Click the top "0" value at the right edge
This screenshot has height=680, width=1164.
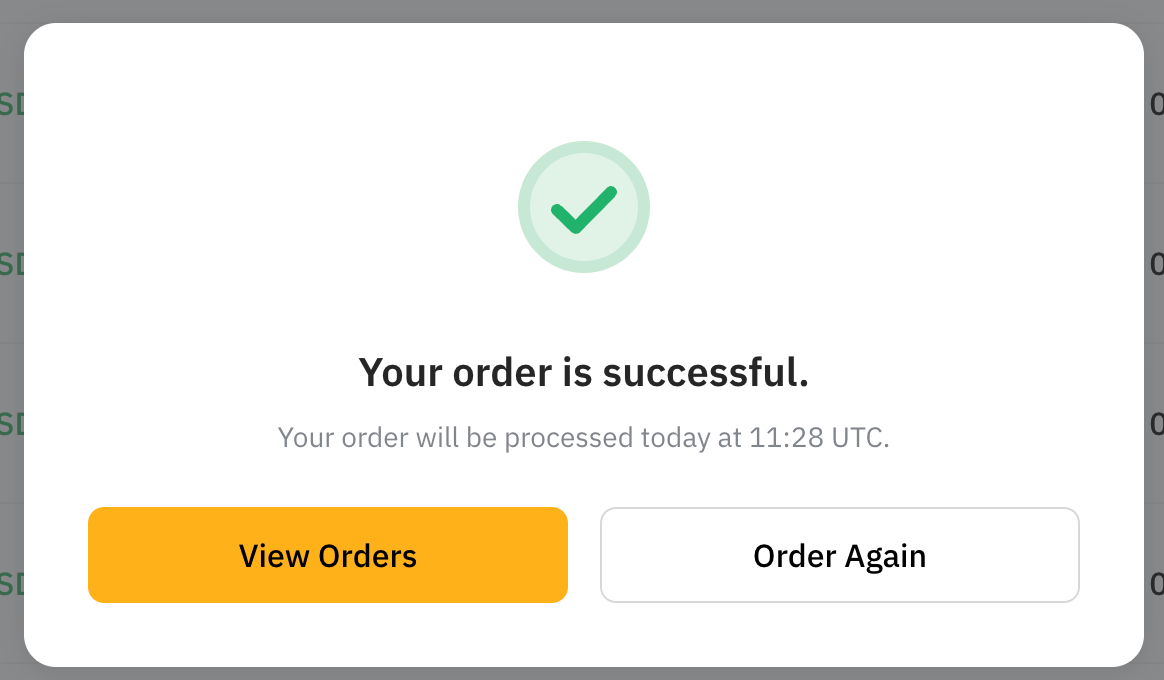(x=1159, y=103)
